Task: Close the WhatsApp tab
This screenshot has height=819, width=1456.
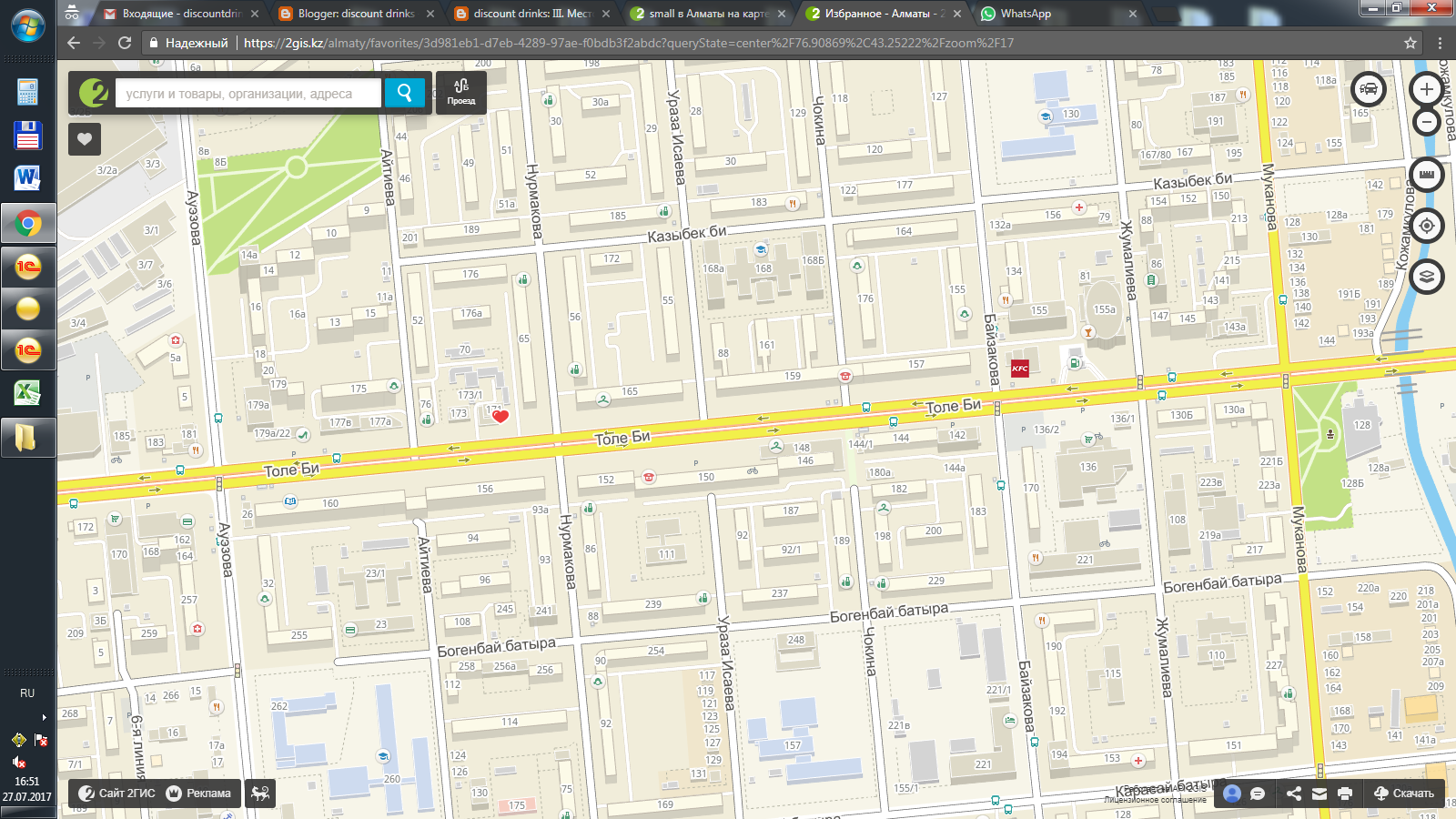Action: tap(1132, 14)
